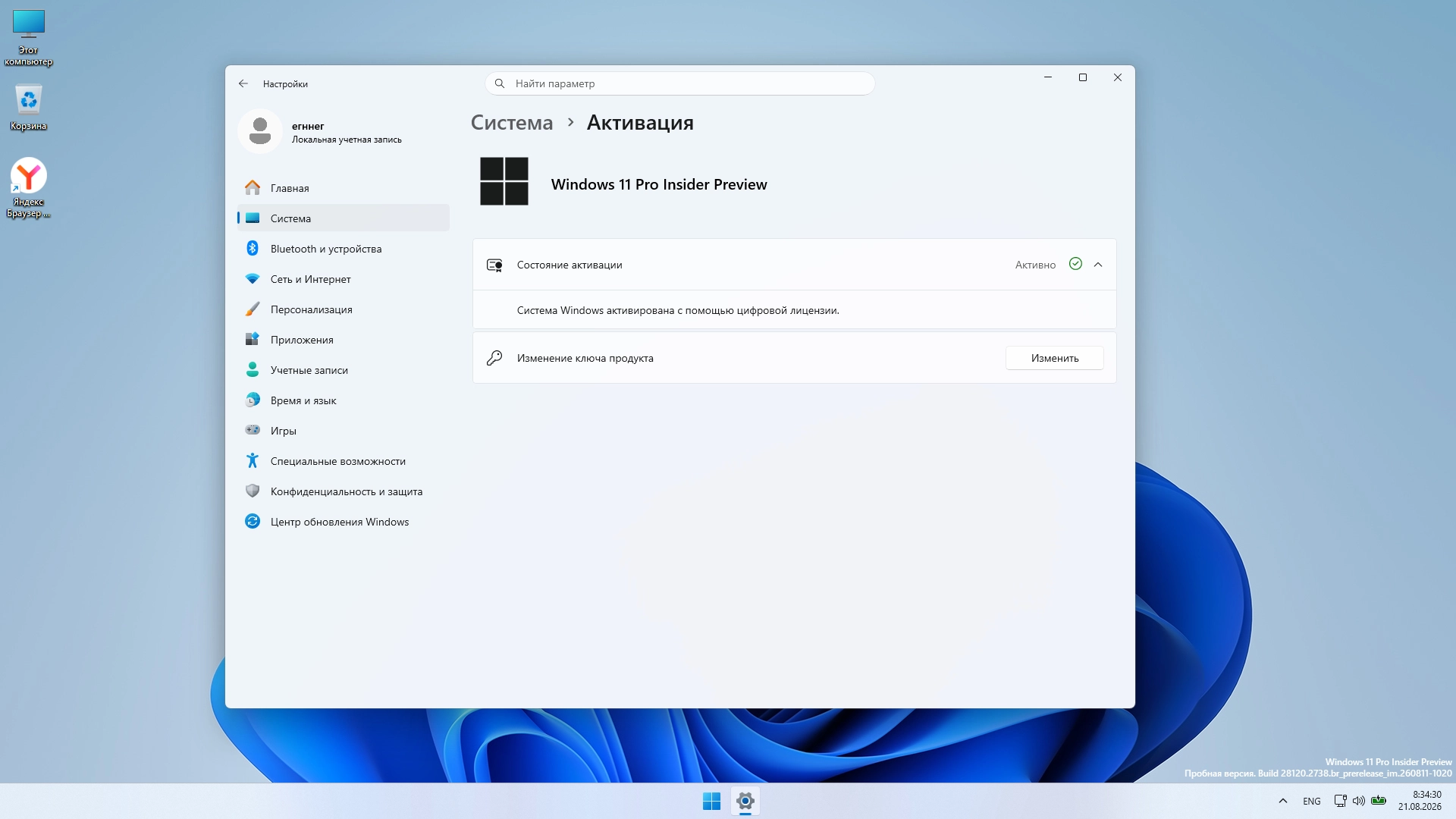Screen dimensions: 1456x819
Task: Click the Активация page heading
Action: (640, 123)
